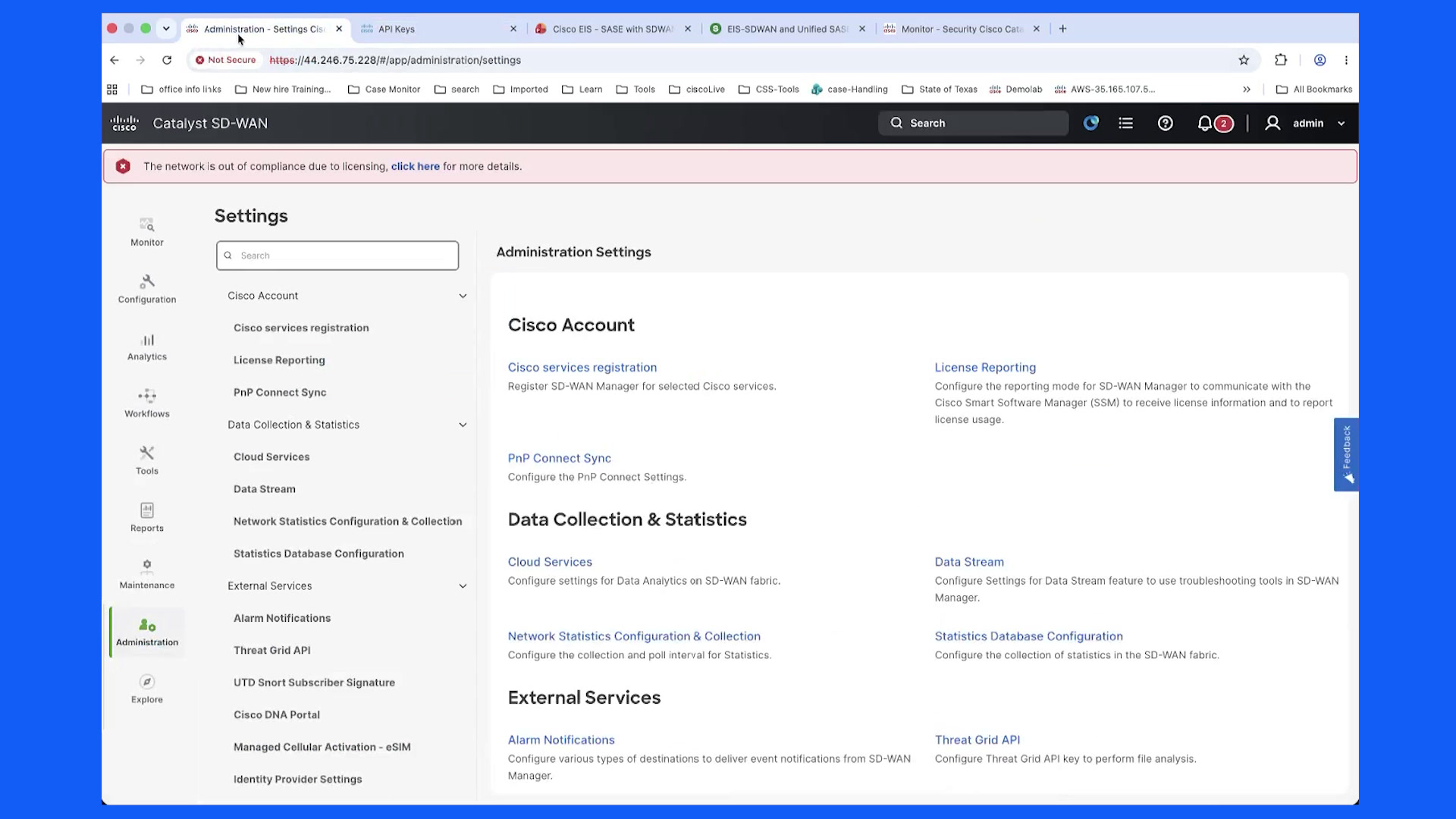The width and height of the screenshot is (1456, 819).
Task: Open the Tools section in sidebar
Action: click(146, 460)
